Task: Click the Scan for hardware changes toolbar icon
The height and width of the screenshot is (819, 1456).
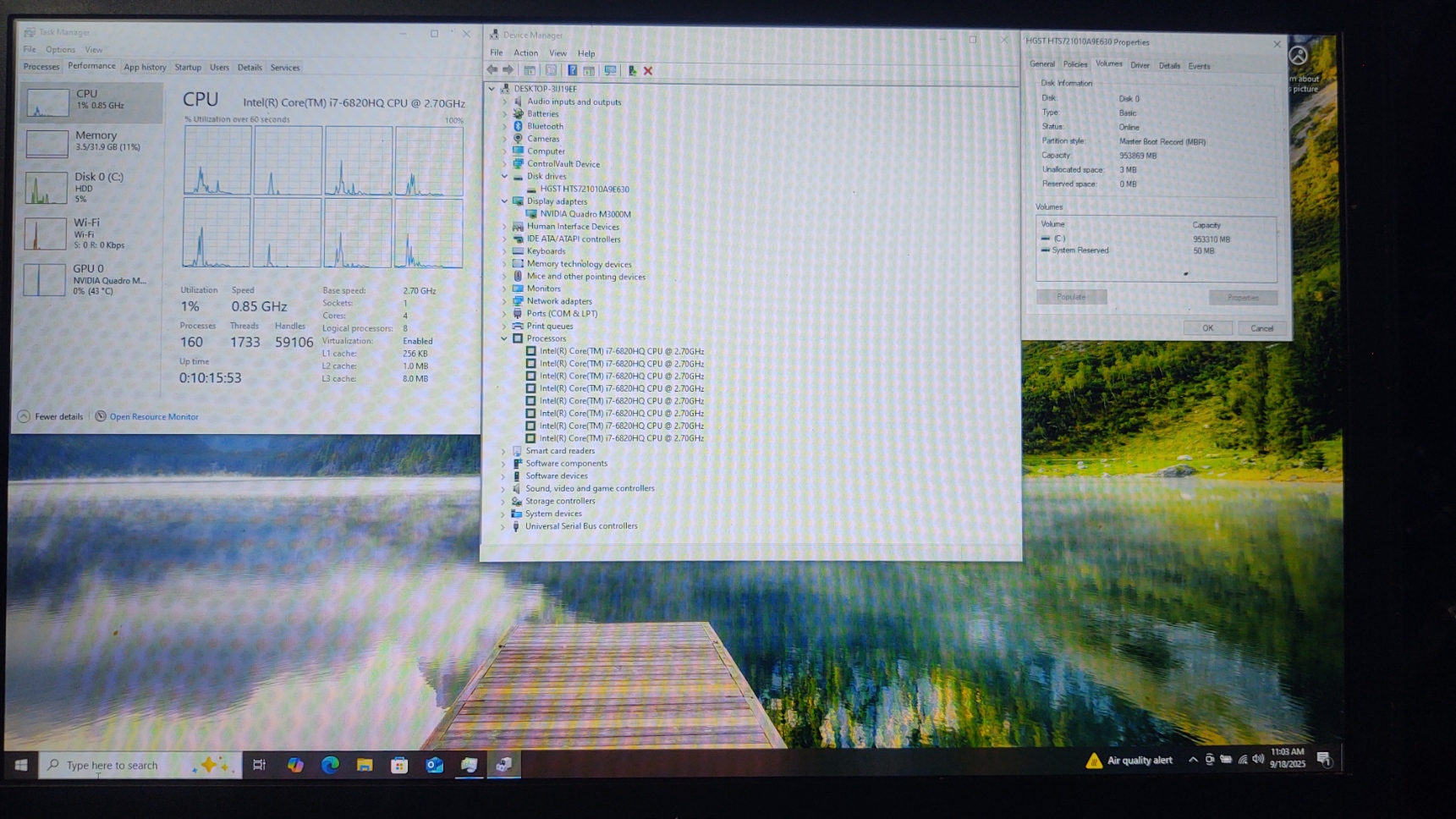Action: point(610,71)
